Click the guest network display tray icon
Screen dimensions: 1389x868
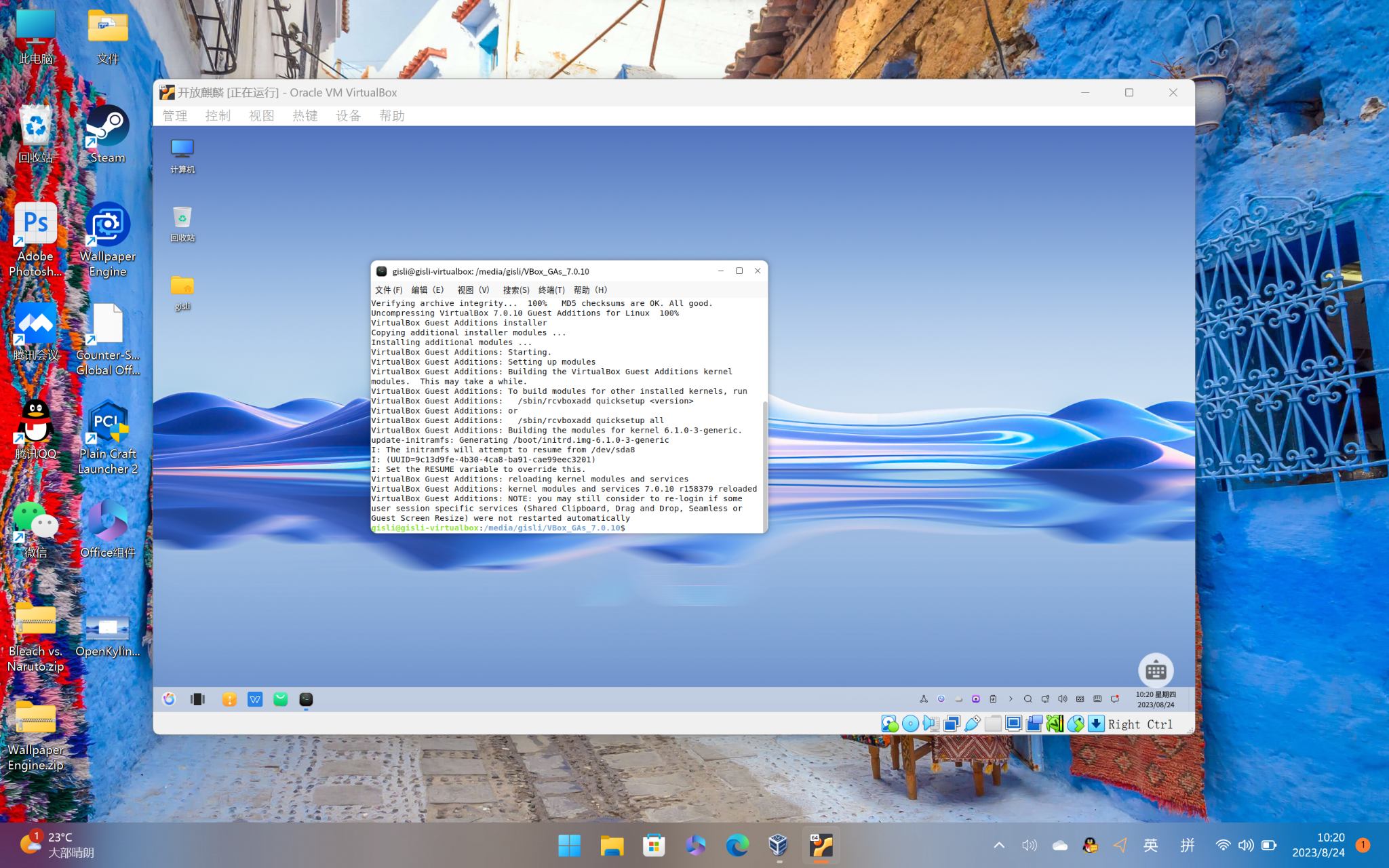coord(1045,699)
